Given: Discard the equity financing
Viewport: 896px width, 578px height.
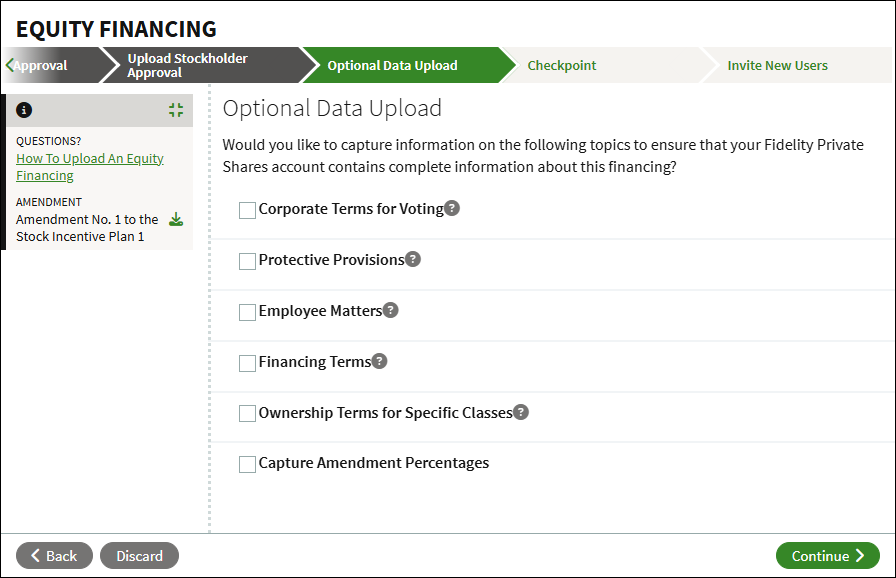Looking at the screenshot, I should [x=139, y=556].
